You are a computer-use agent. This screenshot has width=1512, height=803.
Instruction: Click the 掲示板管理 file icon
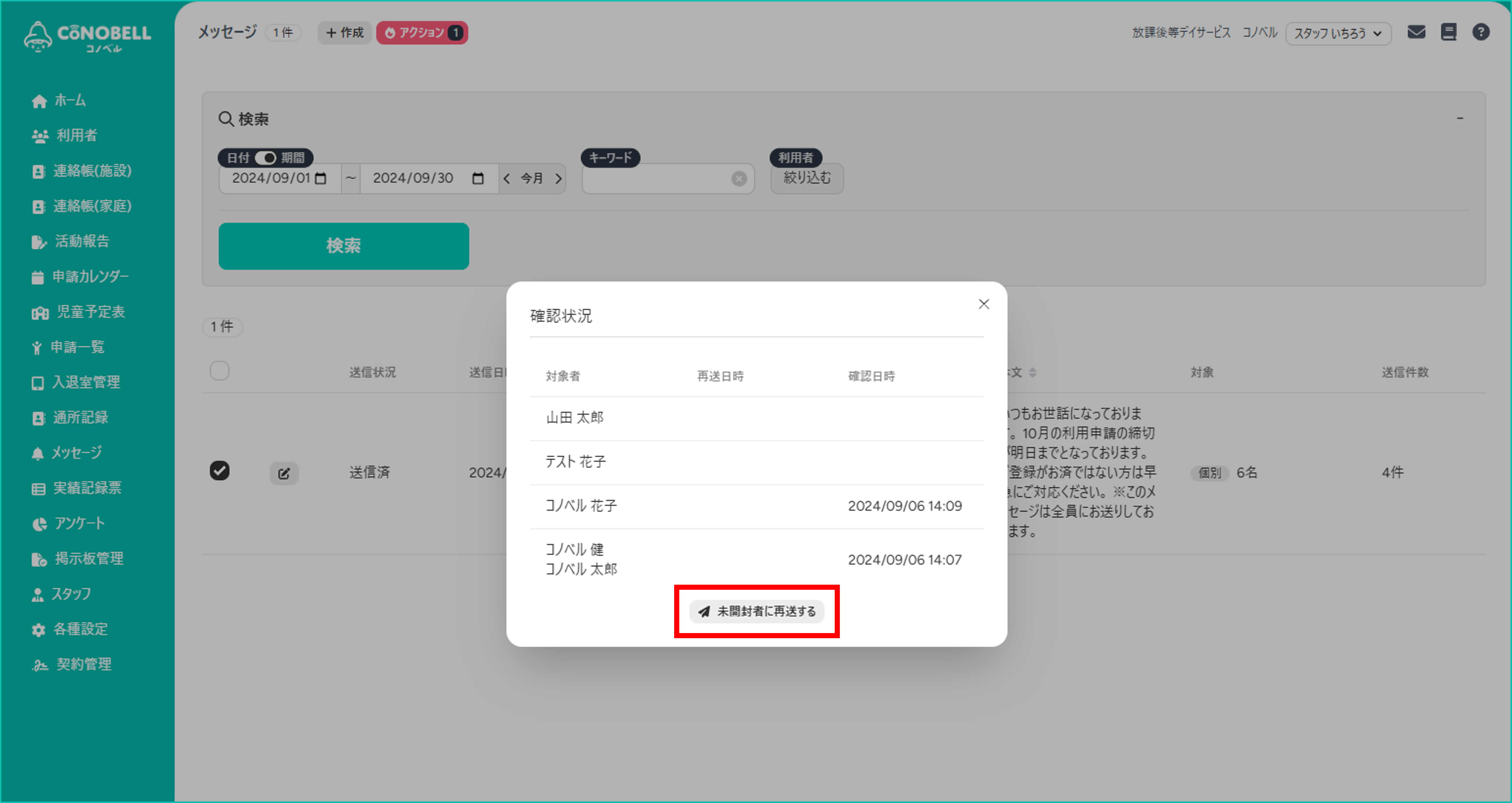(39, 559)
